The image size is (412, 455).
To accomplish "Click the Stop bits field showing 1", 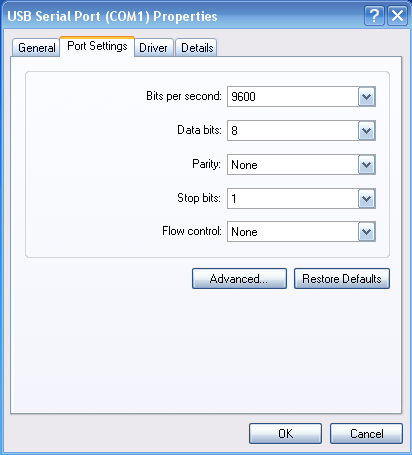I will coord(293,198).
